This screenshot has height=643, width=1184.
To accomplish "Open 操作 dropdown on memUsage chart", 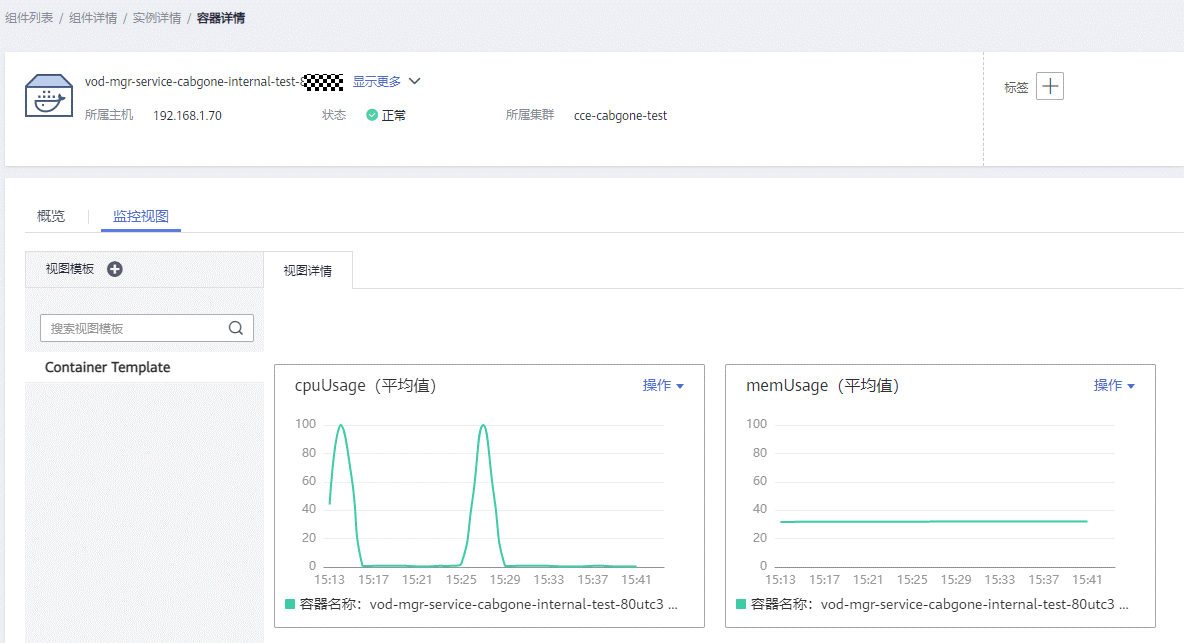I will [1114, 386].
